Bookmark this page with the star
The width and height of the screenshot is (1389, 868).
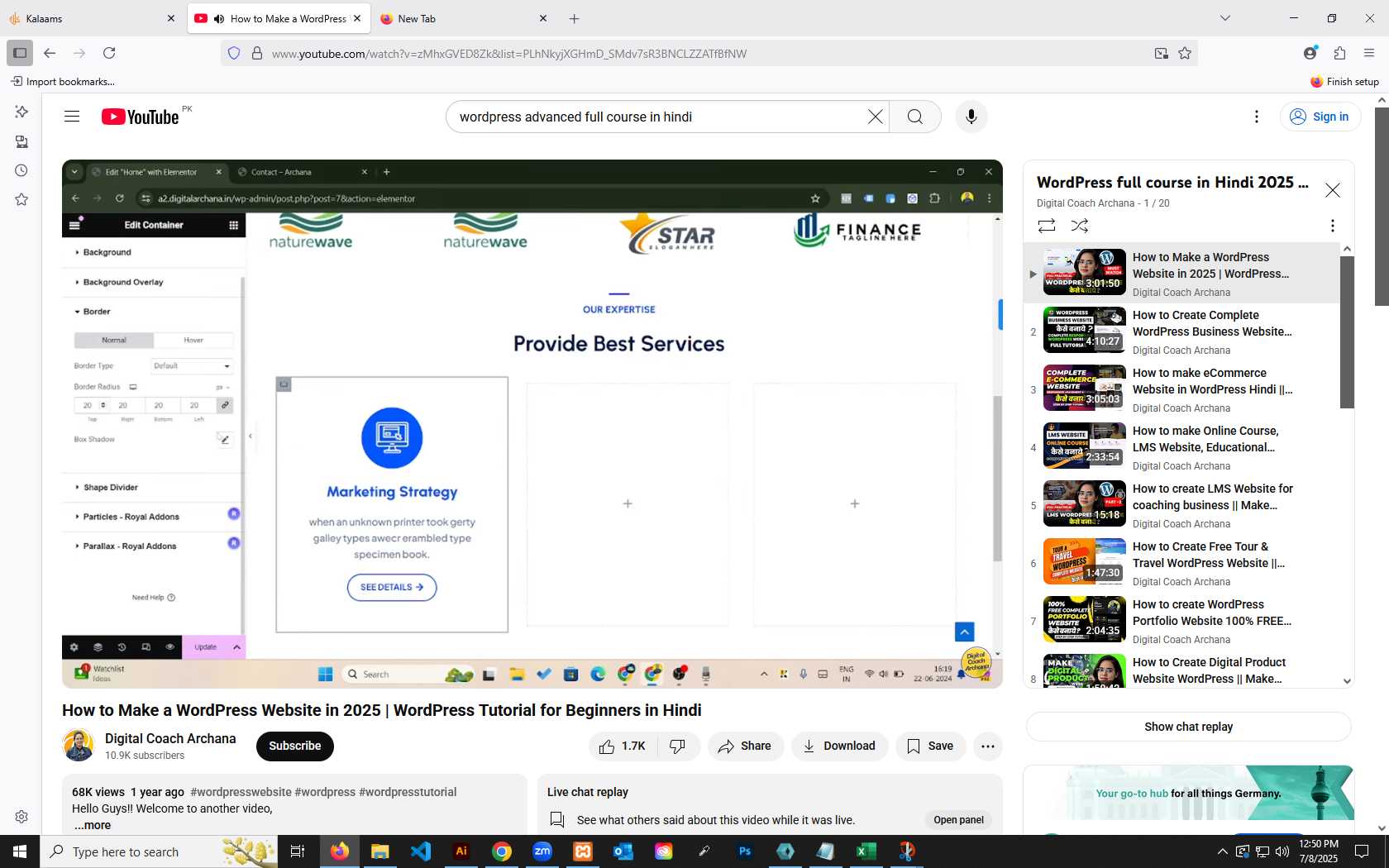click(1185, 53)
